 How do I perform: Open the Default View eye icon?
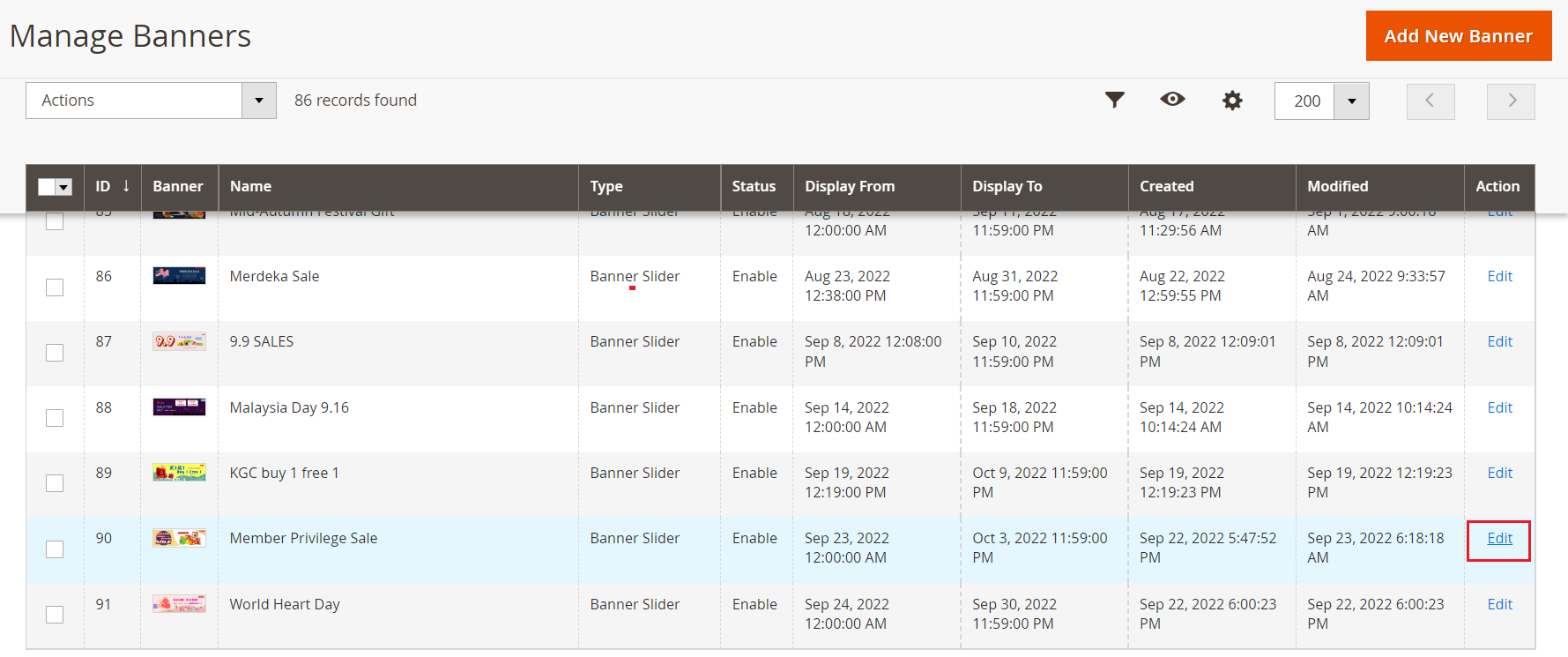point(1172,99)
